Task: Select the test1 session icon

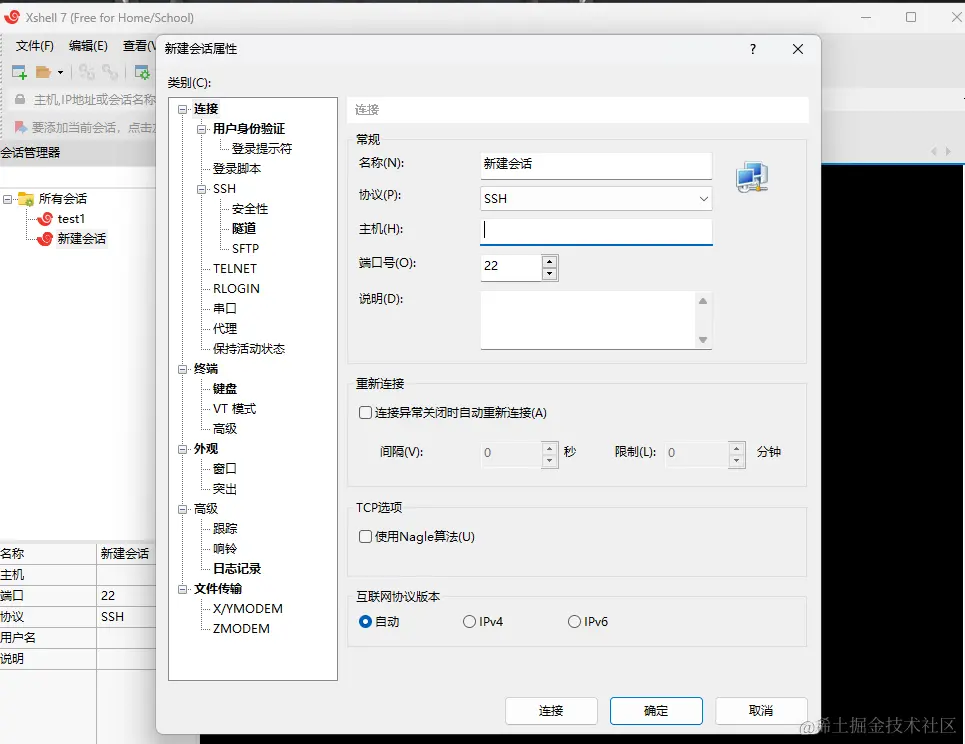Action: [45, 218]
